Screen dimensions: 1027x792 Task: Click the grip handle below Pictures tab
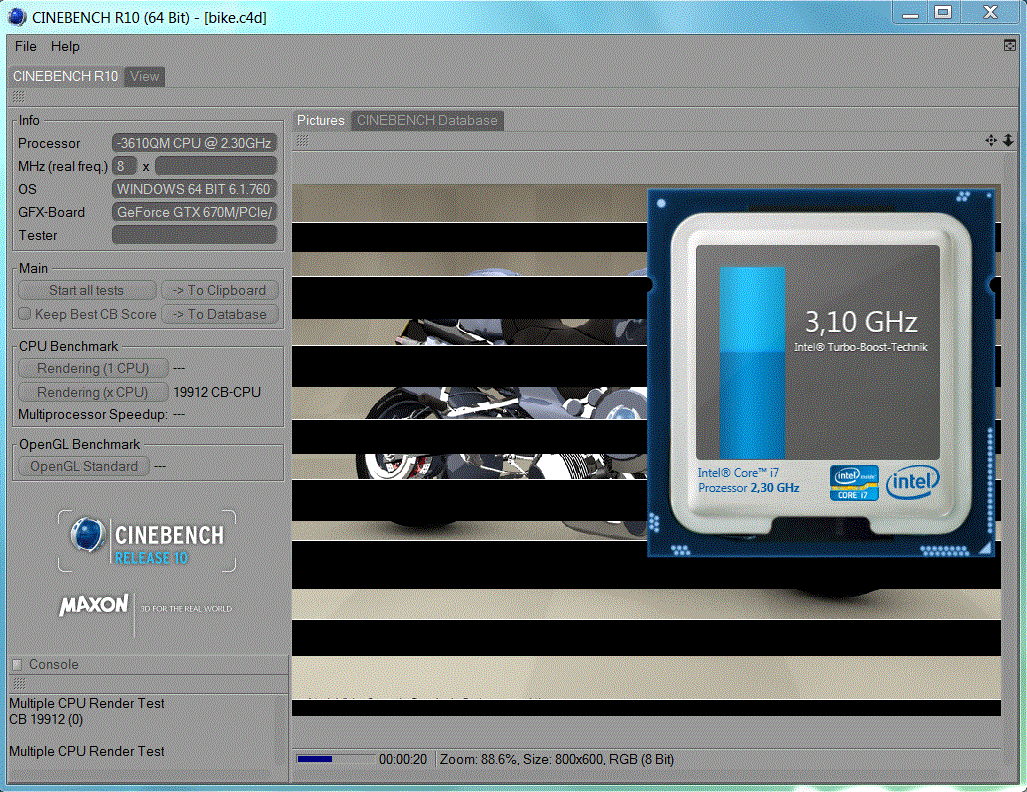[x=302, y=141]
